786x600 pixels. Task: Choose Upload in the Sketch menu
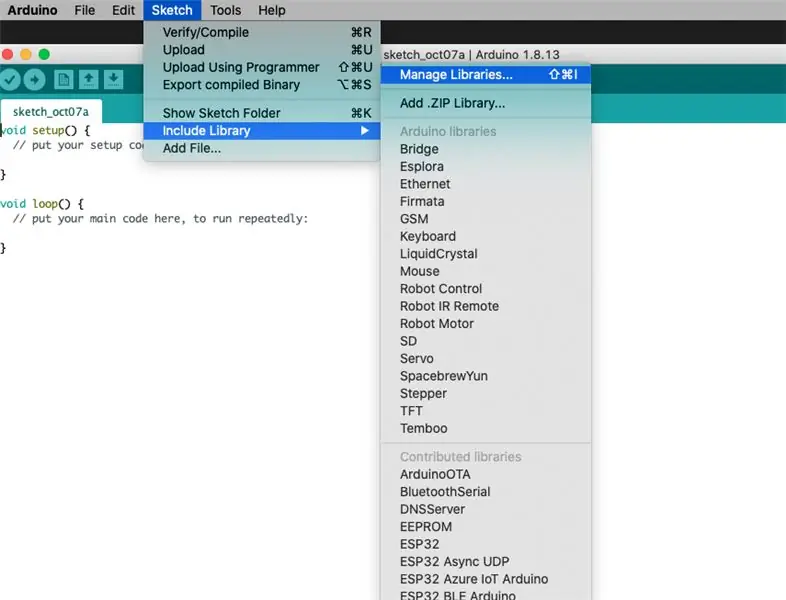pyautogui.click(x=262, y=50)
